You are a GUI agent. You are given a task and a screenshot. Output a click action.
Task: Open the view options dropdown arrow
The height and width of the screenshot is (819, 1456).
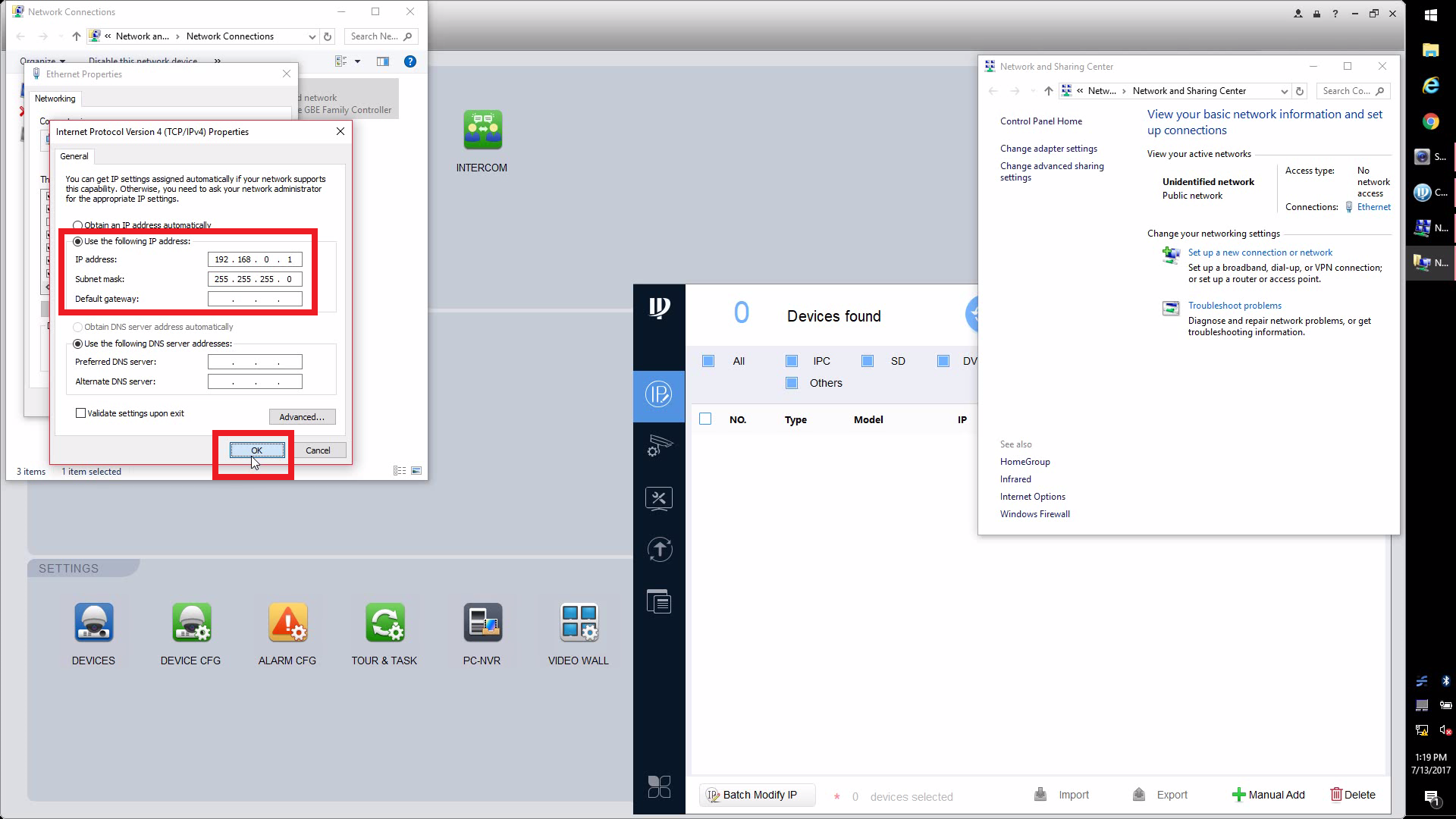click(x=357, y=61)
